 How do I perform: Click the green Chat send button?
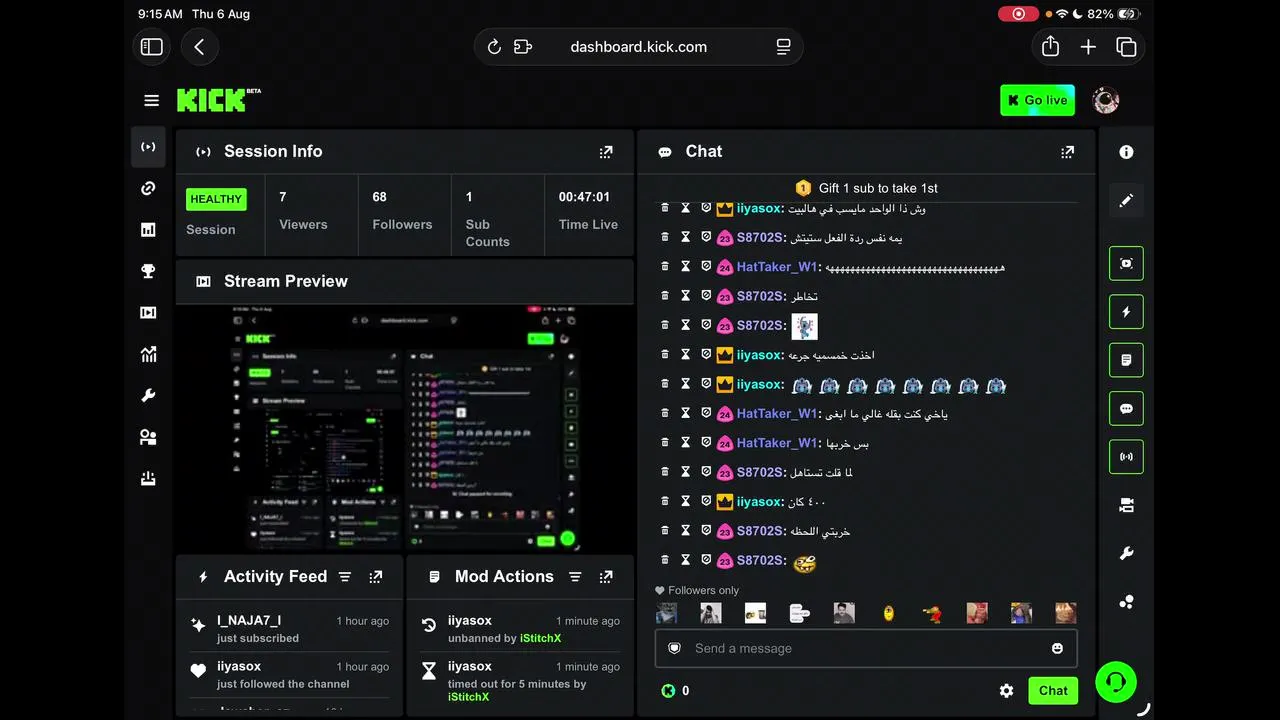tap(1053, 691)
